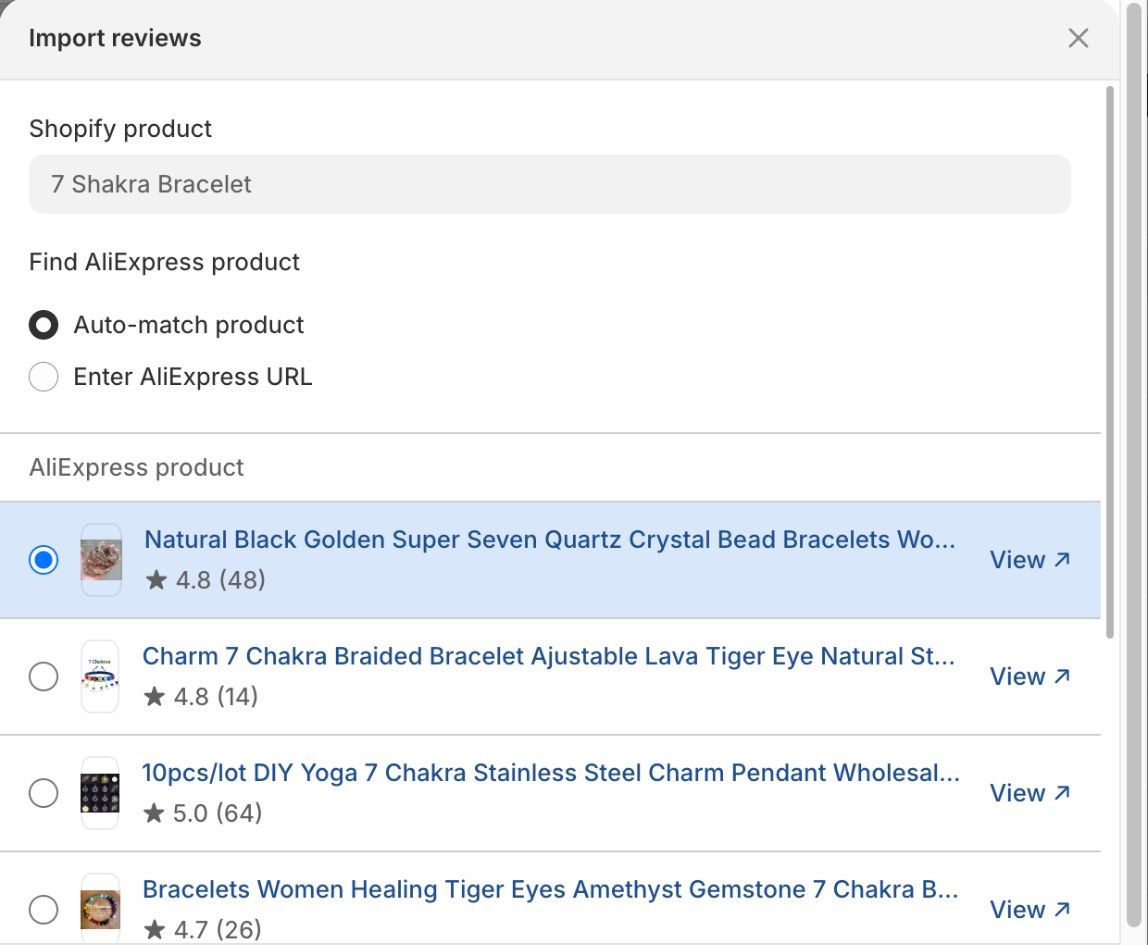Choose the Charm 7 Chakra Braided Bracelet radio
The height and width of the screenshot is (945, 1148).
click(x=43, y=676)
